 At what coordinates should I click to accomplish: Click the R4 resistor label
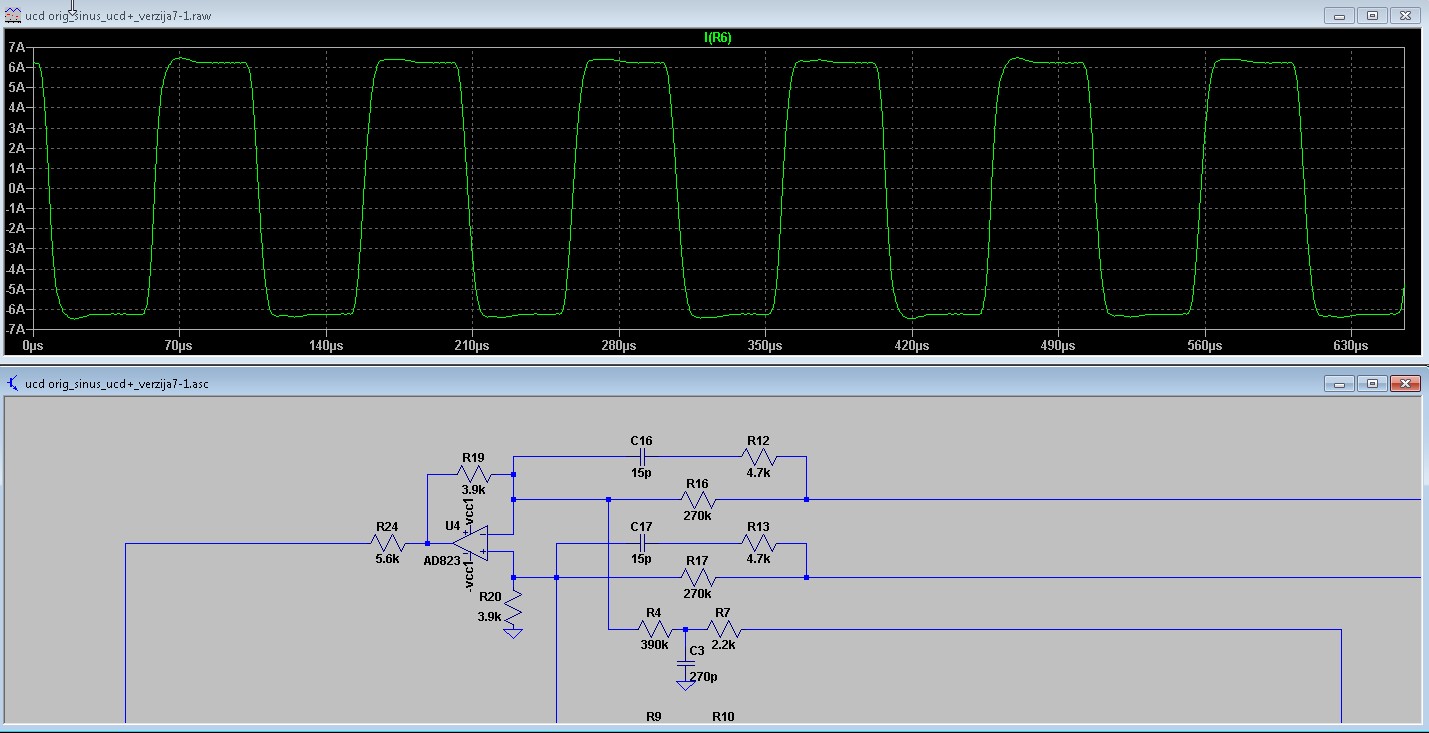653,612
